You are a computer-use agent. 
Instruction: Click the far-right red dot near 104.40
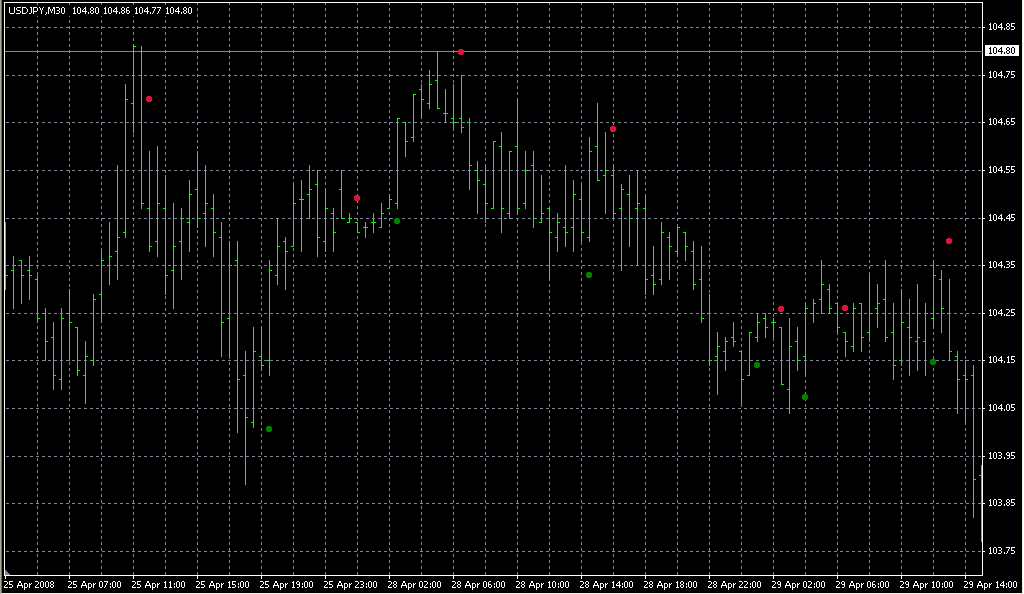(x=949, y=241)
